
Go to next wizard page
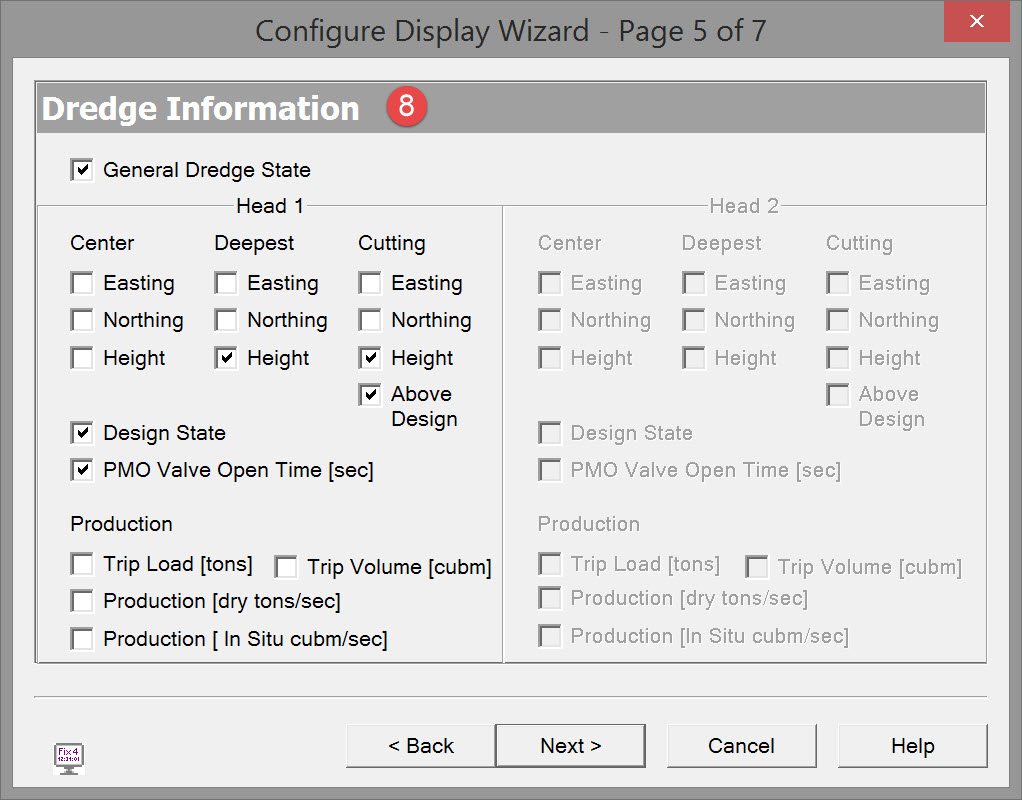coord(570,746)
